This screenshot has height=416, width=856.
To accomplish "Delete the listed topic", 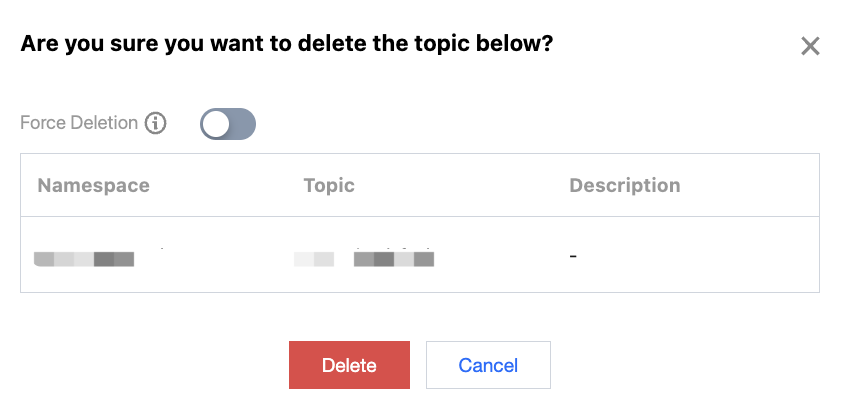I will click(349, 365).
